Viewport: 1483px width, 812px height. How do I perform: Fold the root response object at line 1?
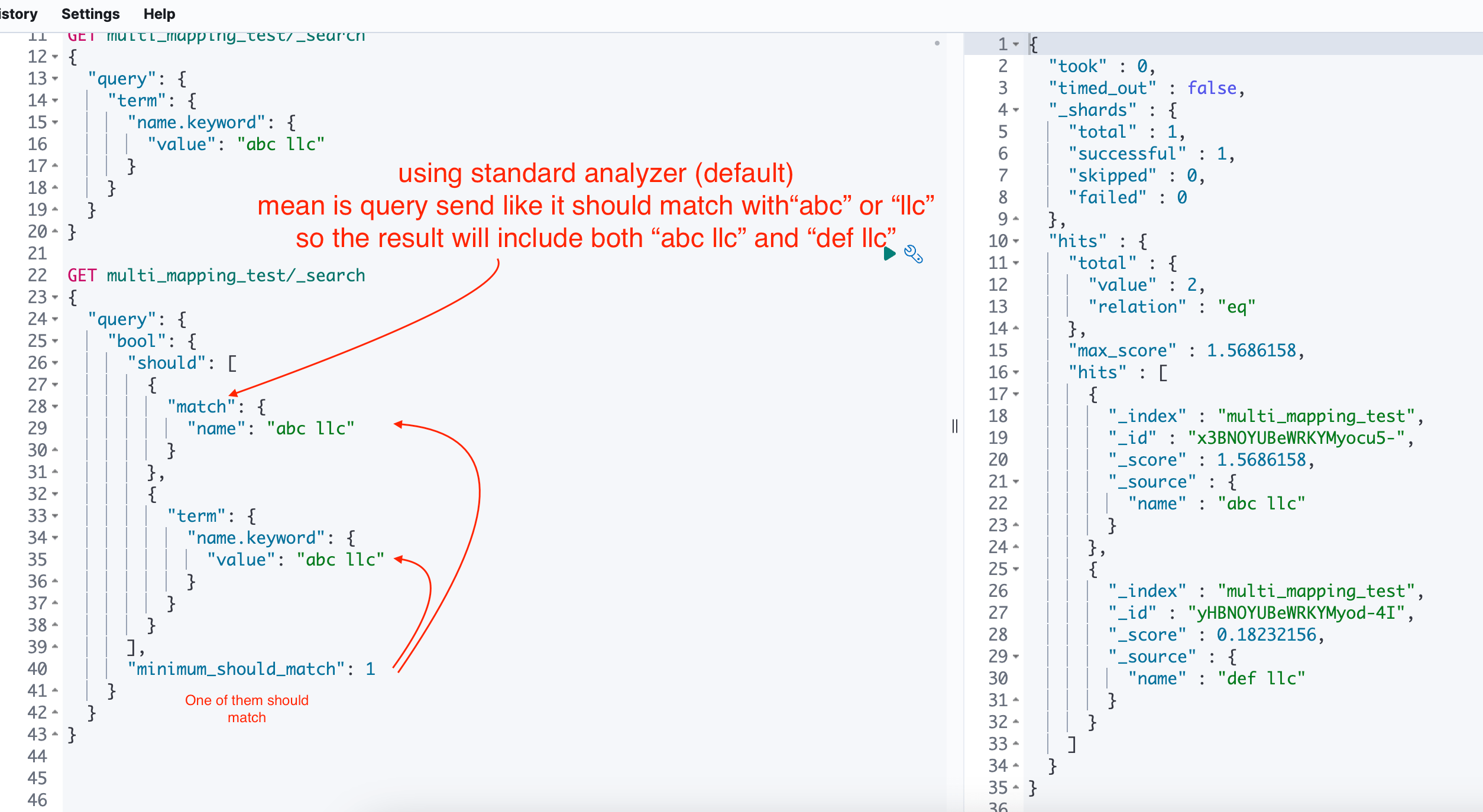(x=1016, y=44)
